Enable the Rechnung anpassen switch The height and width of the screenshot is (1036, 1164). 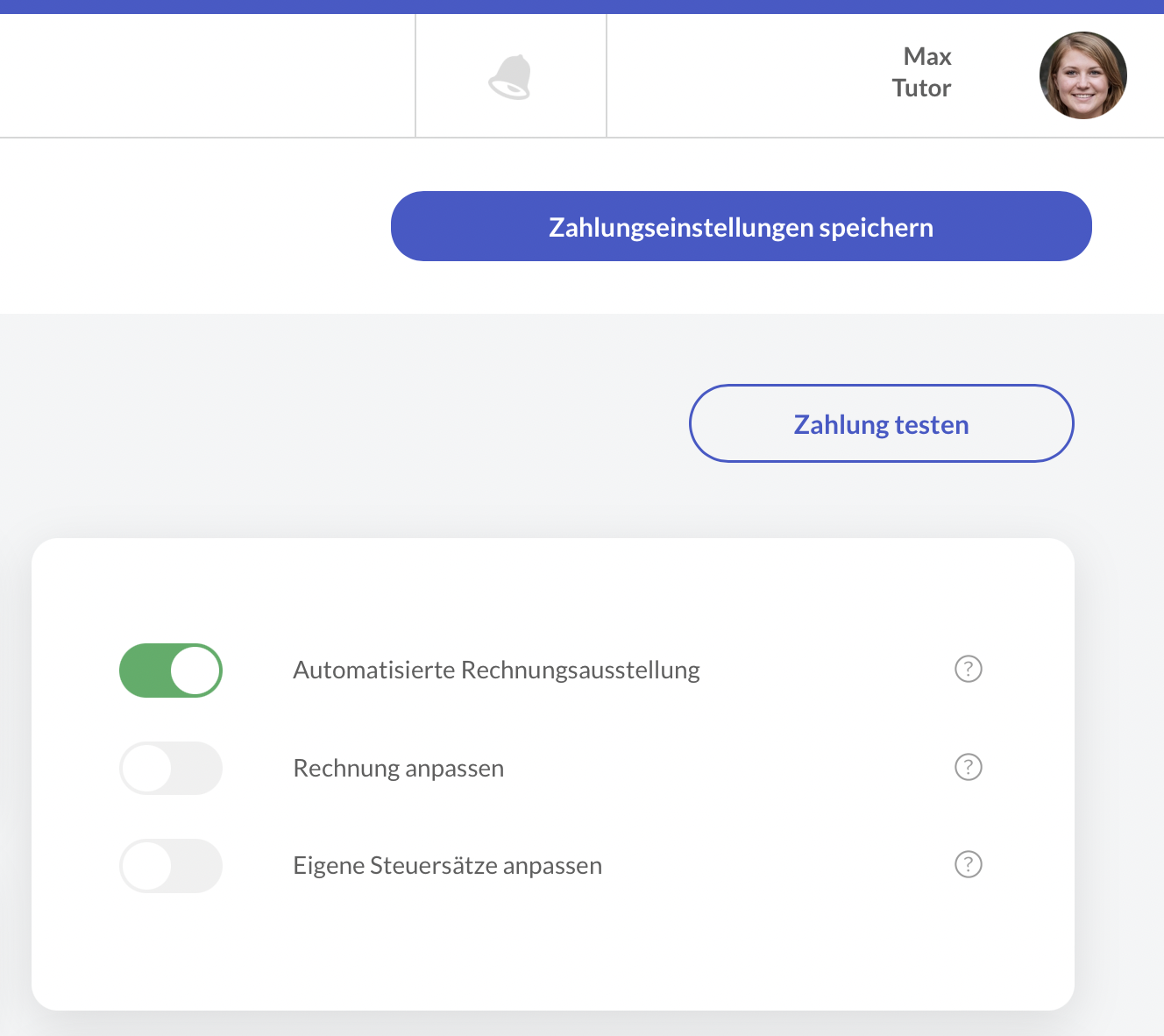[171, 769]
